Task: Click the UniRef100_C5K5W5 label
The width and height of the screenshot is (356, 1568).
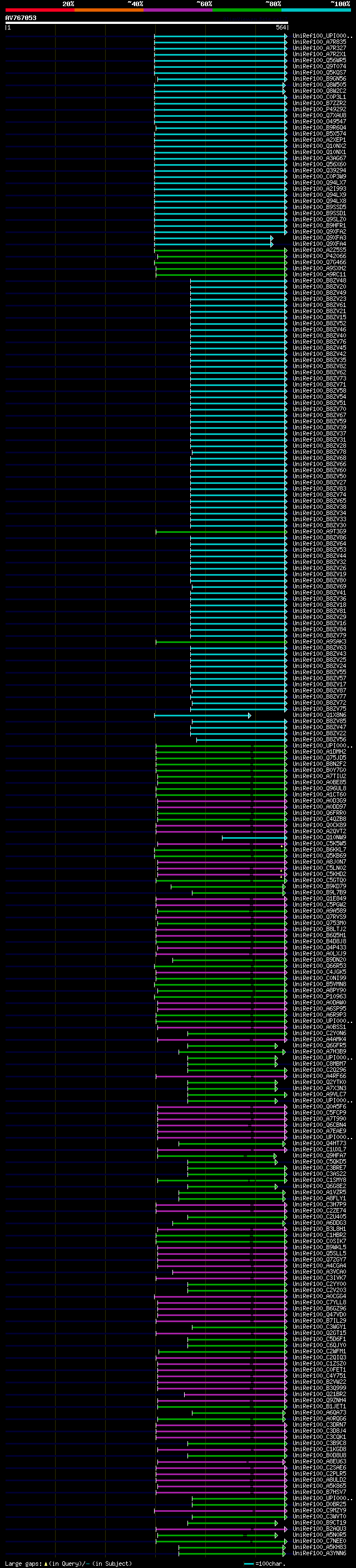Action: click(319, 844)
